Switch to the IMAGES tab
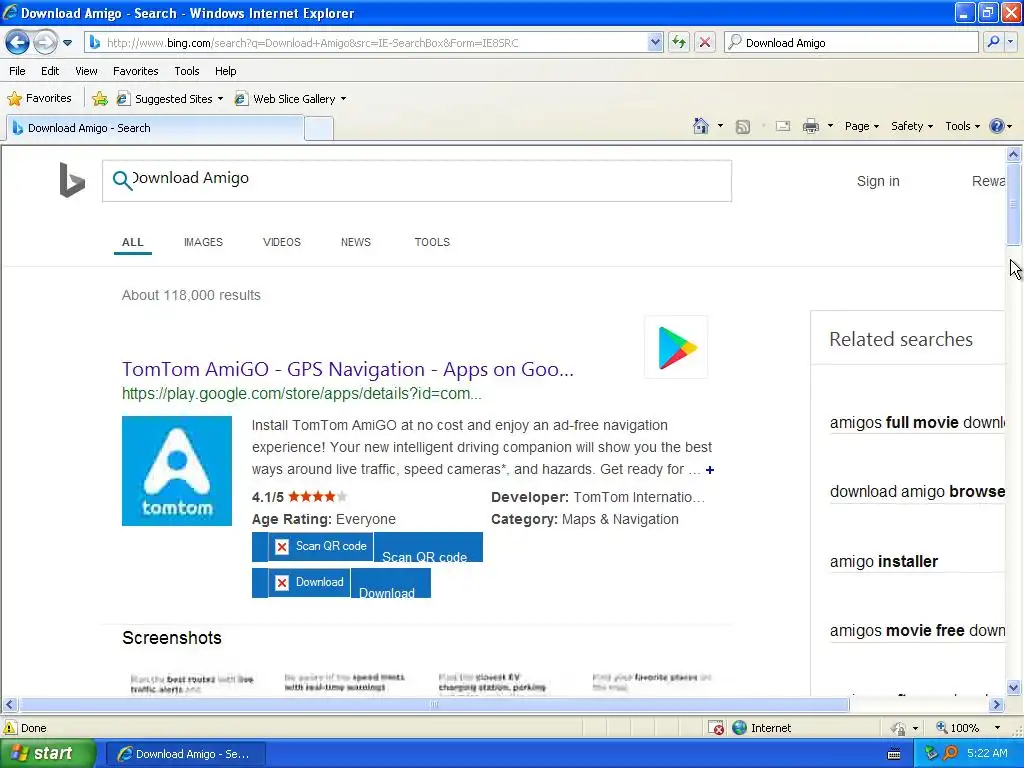Screen dimensions: 1024x768 click(x=203, y=242)
